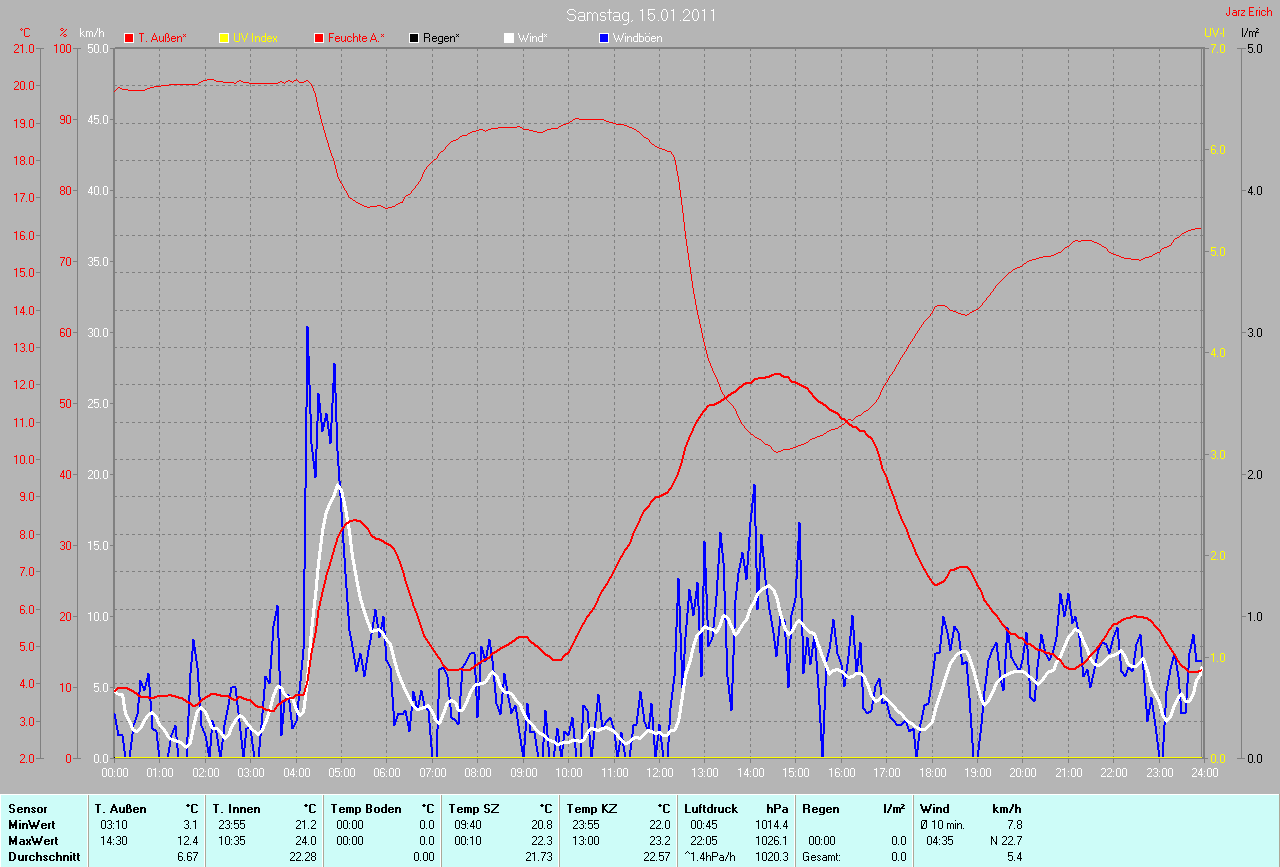Select the 'Windböen' legend label
1280x867 pixels.
pos(638,38)
